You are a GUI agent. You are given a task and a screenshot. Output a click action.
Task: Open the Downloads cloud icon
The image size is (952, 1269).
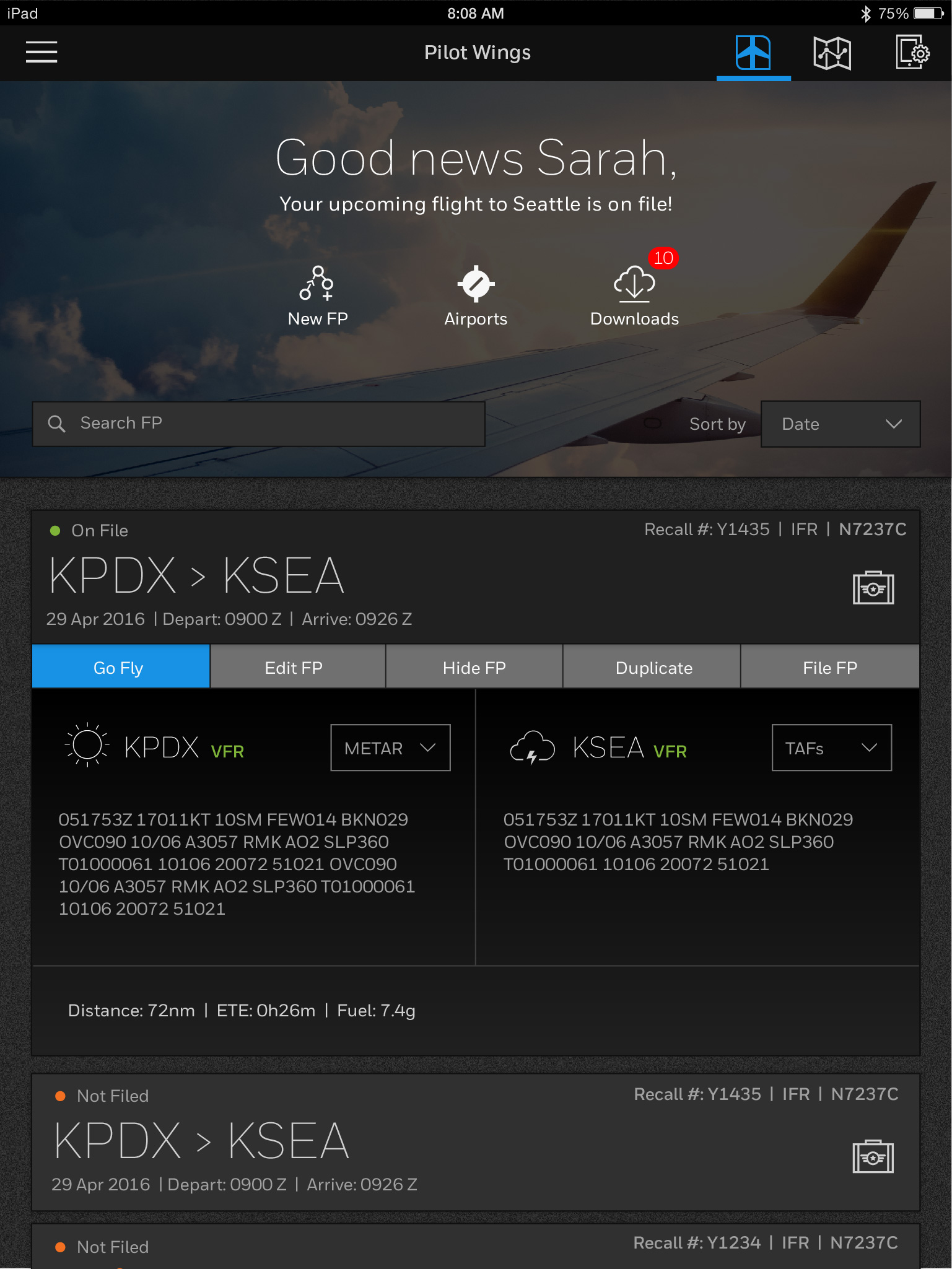click(634, 284)
